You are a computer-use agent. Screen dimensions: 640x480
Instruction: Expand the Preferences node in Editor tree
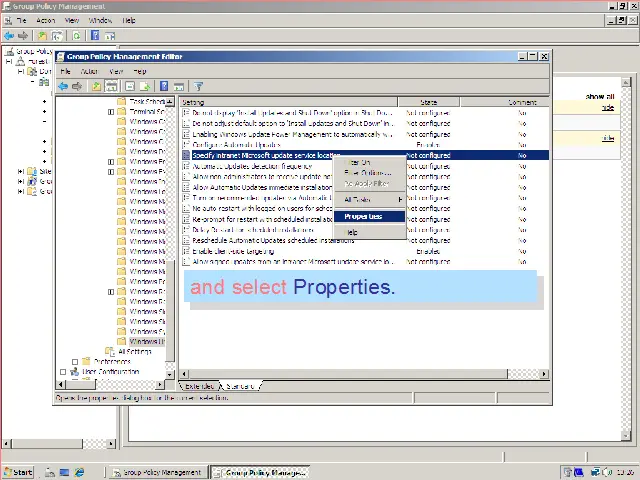(75, 362)
